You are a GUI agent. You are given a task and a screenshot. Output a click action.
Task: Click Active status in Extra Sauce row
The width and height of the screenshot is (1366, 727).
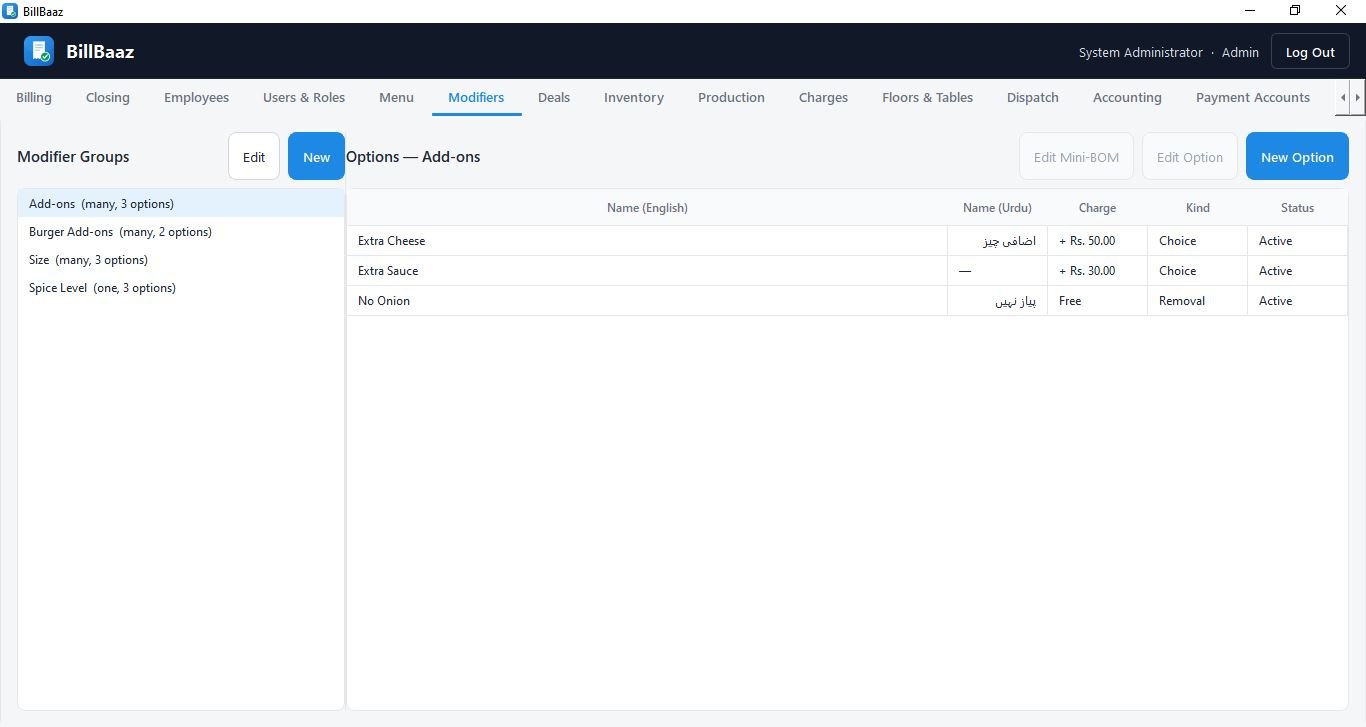click(x=1297, y=270)
